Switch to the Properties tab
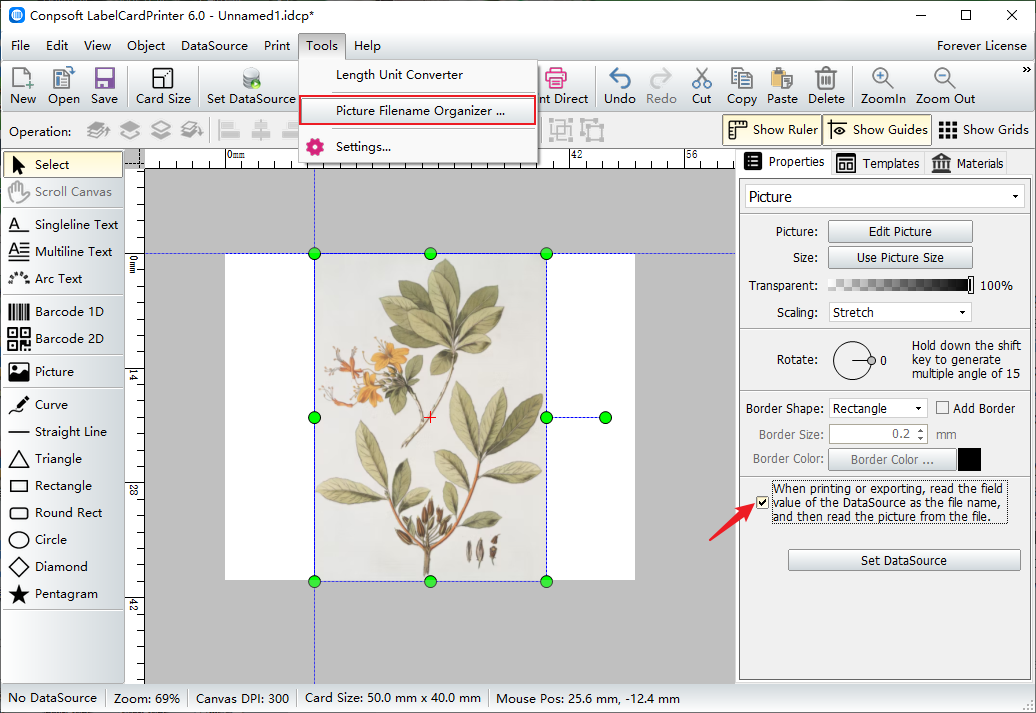 point(784,162)
